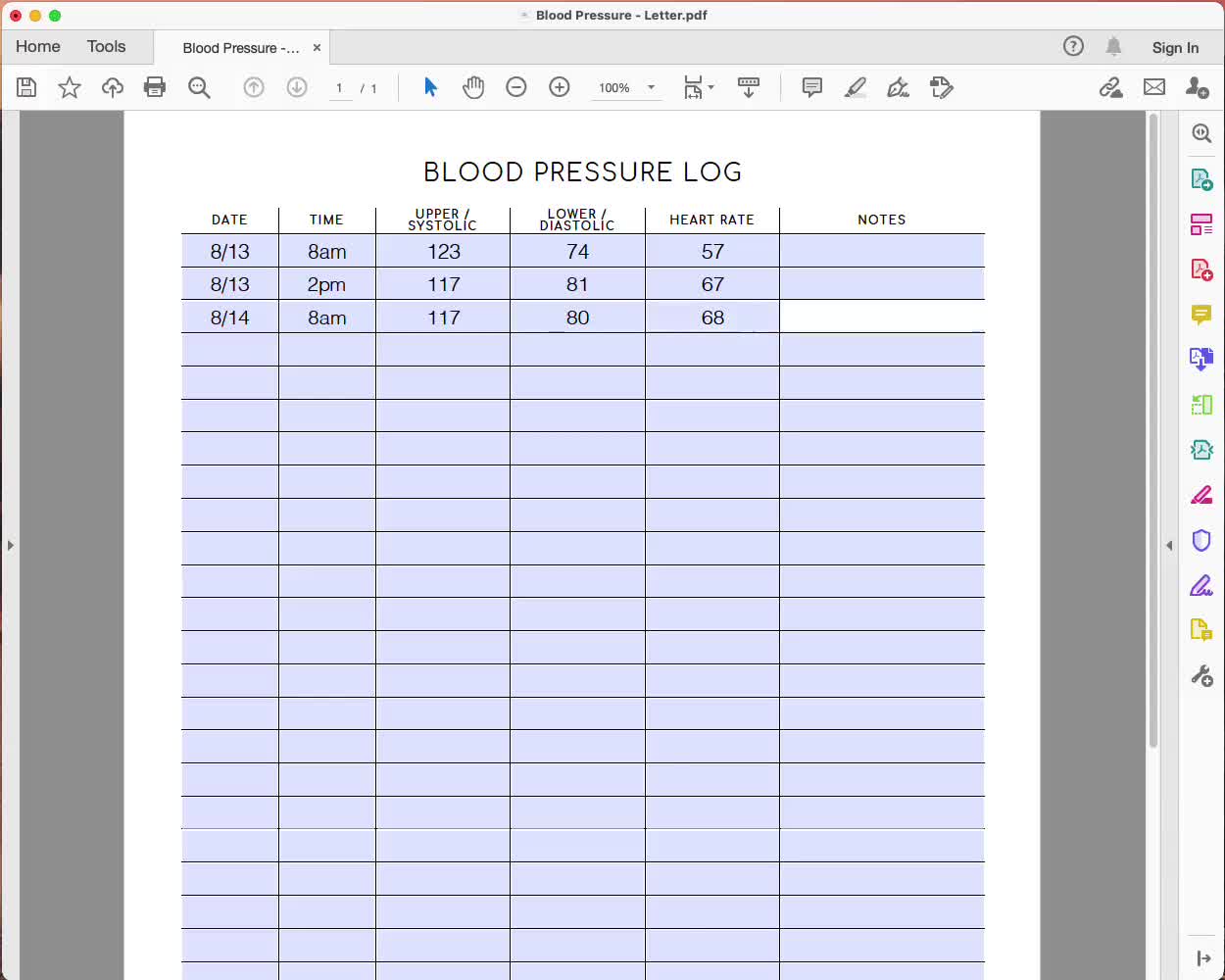
Task: Open the zoom level percentage dropdown
Action: point(626,87)
